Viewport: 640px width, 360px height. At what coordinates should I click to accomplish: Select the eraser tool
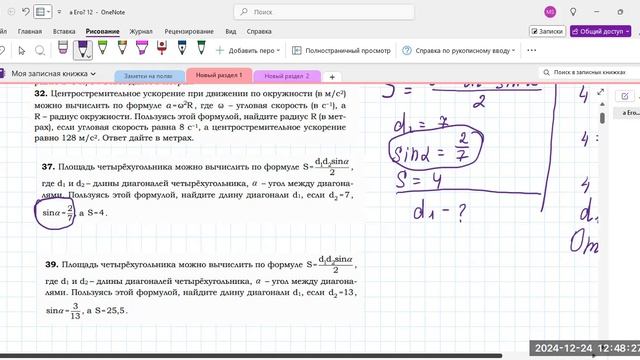coord(63,48)
